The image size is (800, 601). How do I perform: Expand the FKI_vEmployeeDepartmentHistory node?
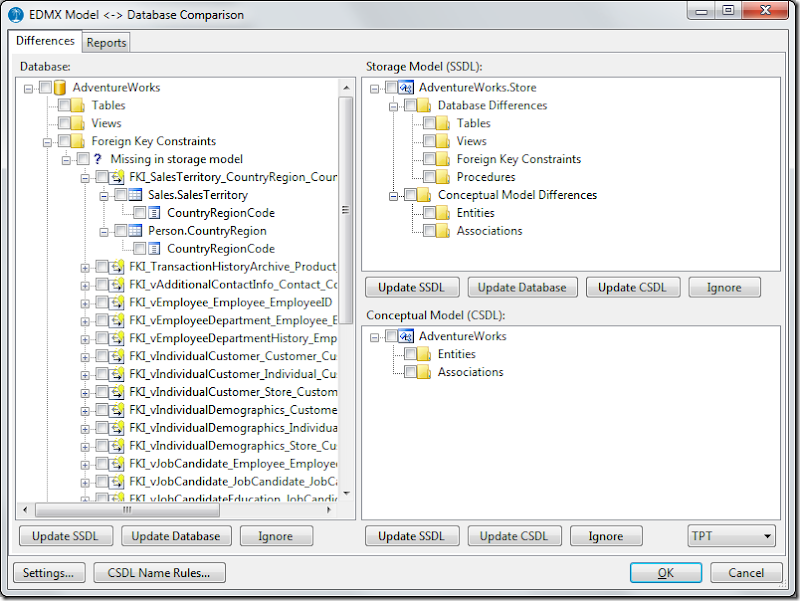[x=85, y=340]
